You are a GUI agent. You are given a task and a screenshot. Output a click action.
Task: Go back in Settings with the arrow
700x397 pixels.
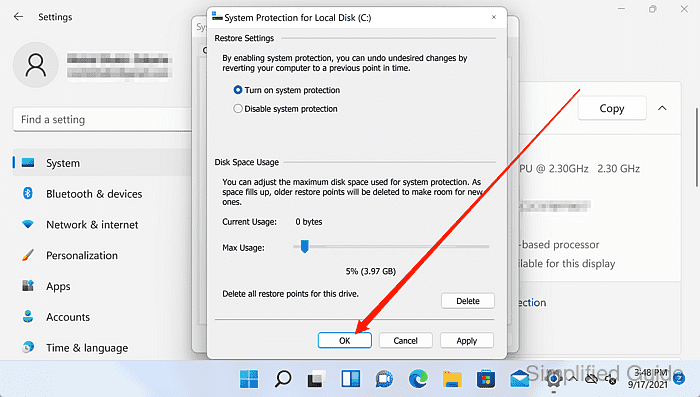click(18, 17)
